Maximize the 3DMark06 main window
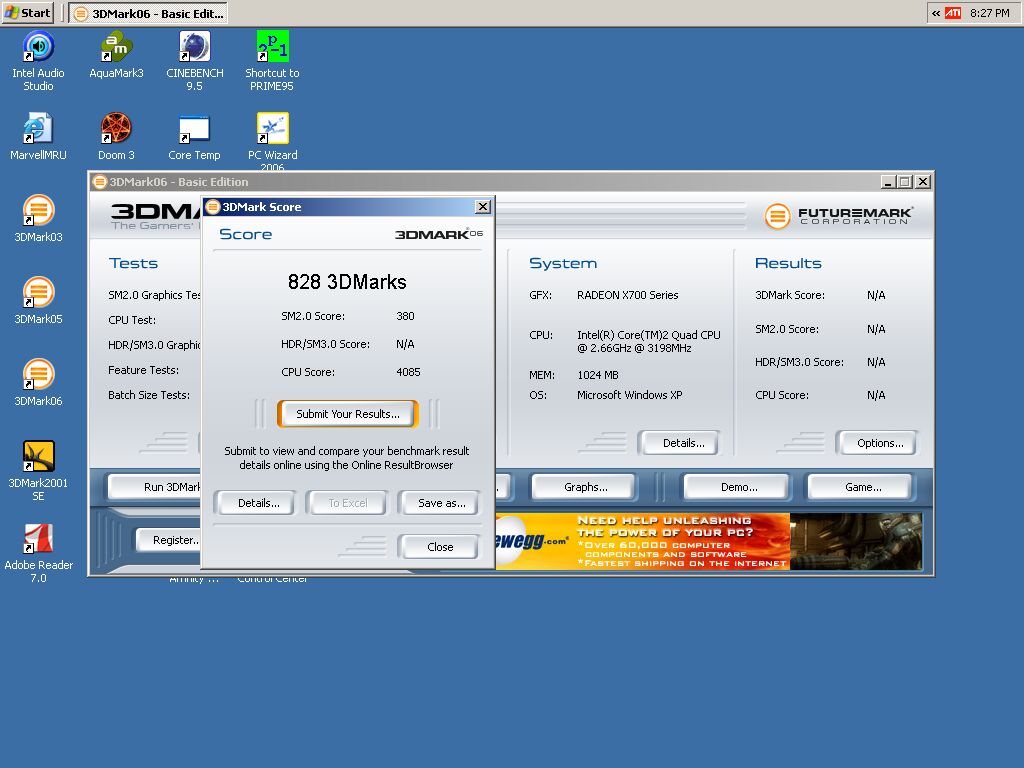This screenshot has width=1024, height=768. (x=904, y=182)
